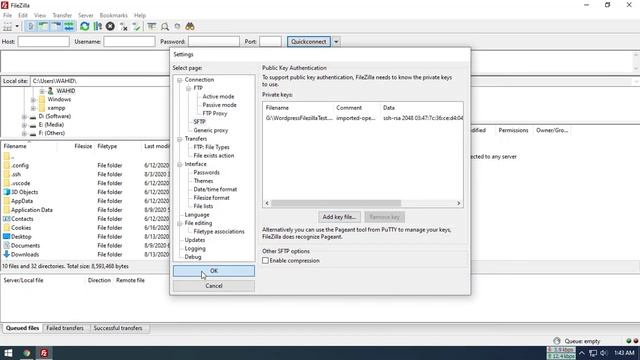Viewport: 640px width, 360px height.
Task: Collapse the Connection settings tree node
Action: point(180,80)
